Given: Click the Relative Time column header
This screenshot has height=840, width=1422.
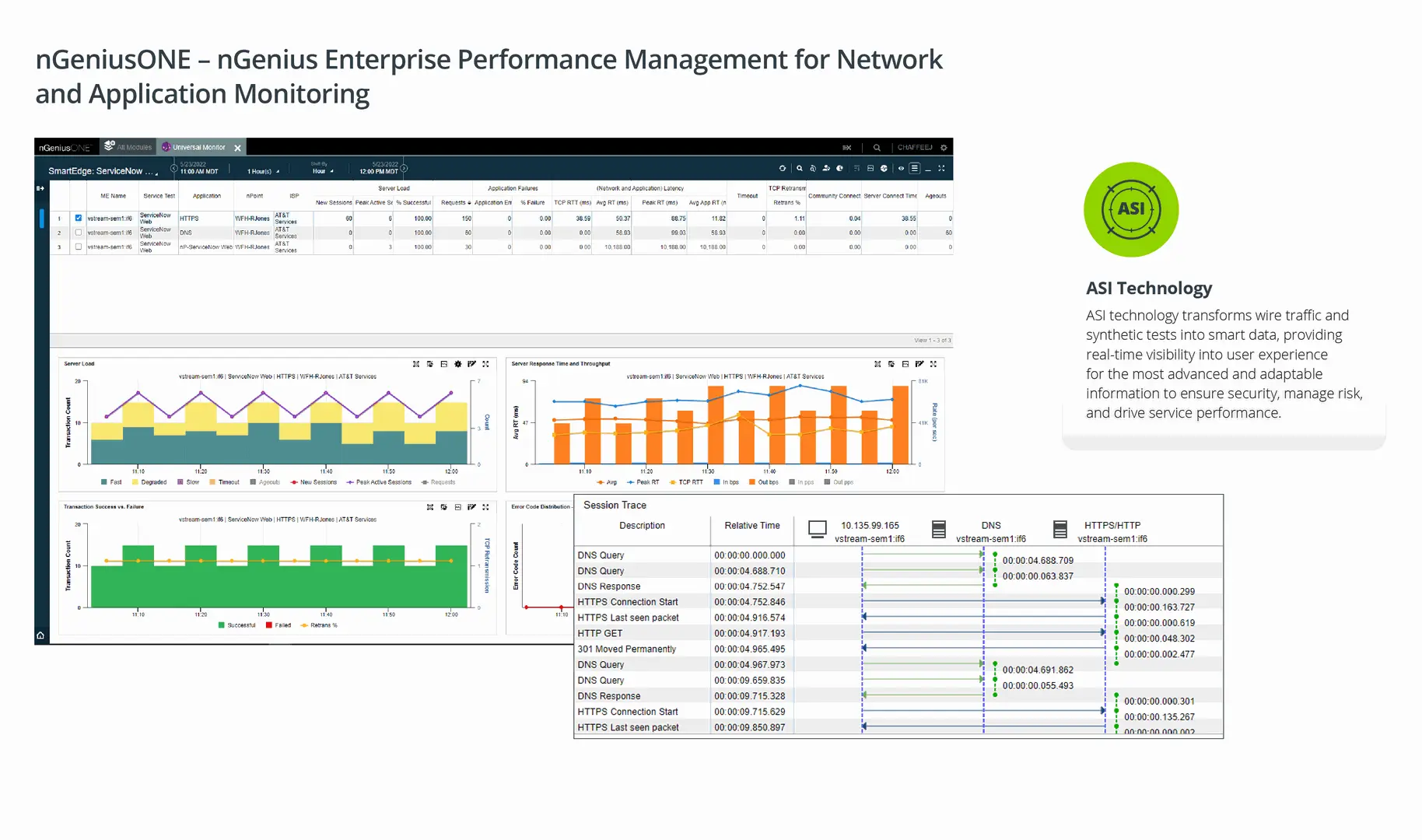Looking at the screenshot, I should click(x=752, y=526).
